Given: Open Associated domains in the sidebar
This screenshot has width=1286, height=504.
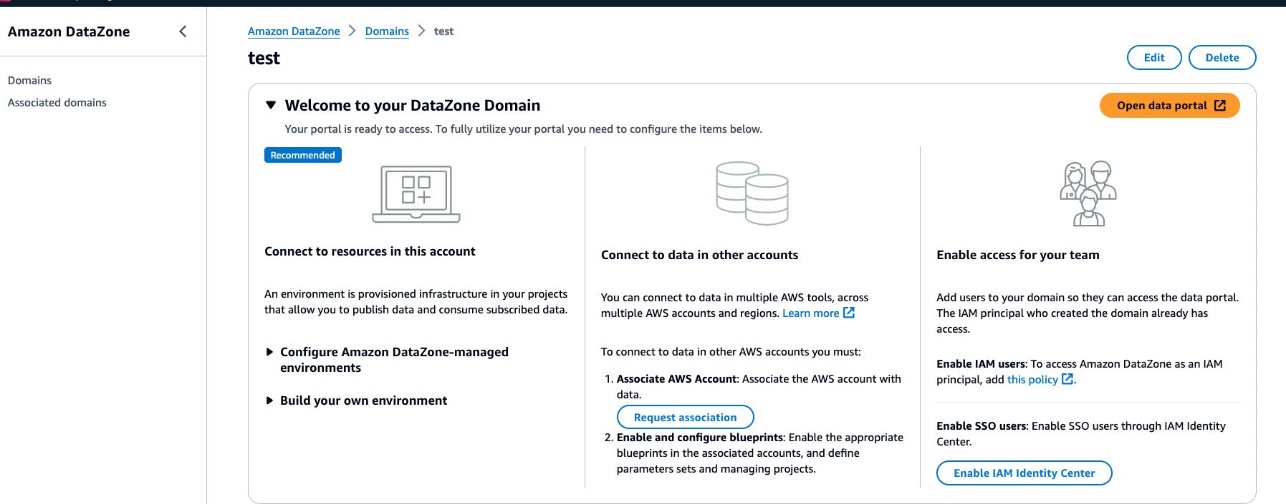Looking at the screenshot, I should click(x=57, y=102).
